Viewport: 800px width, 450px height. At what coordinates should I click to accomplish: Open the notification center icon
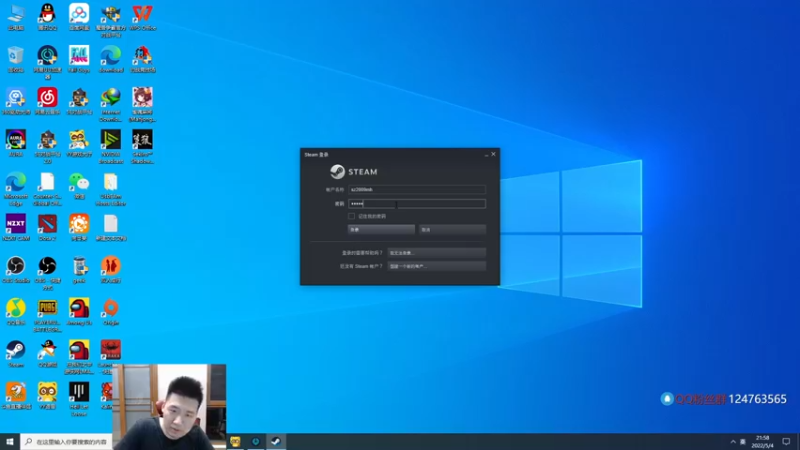(x=786, y=442)
